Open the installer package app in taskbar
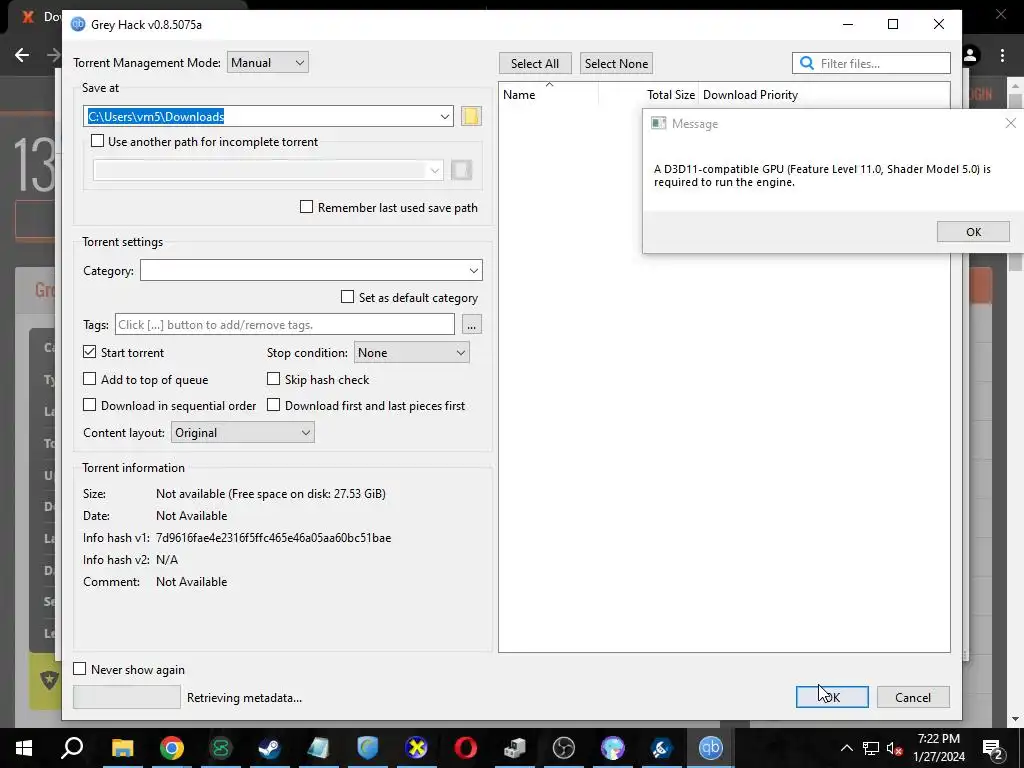1024x768 pixels. [x=515, y=748]
